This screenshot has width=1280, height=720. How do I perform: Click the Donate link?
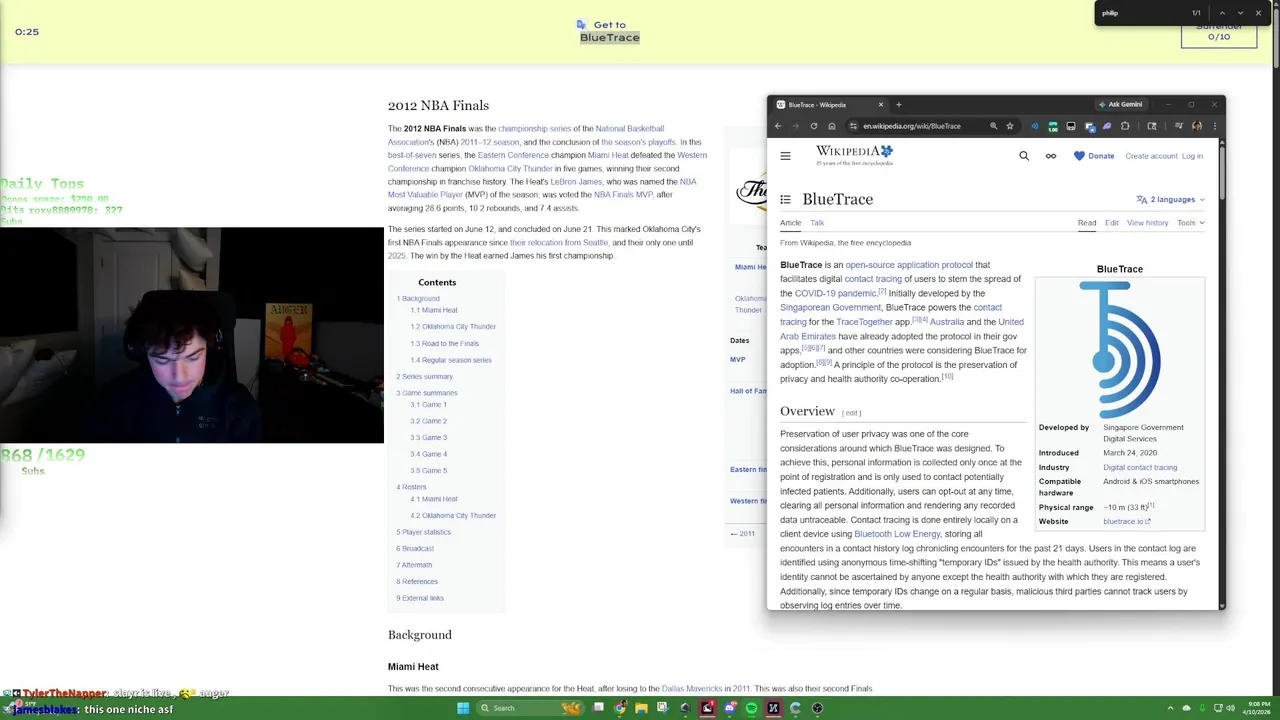pos(1094,156)
